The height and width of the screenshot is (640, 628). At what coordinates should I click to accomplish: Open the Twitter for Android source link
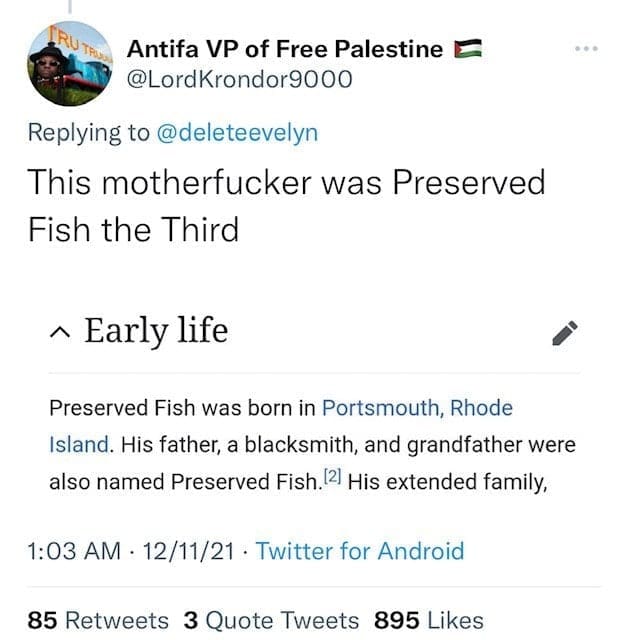(x=360, y=550)
